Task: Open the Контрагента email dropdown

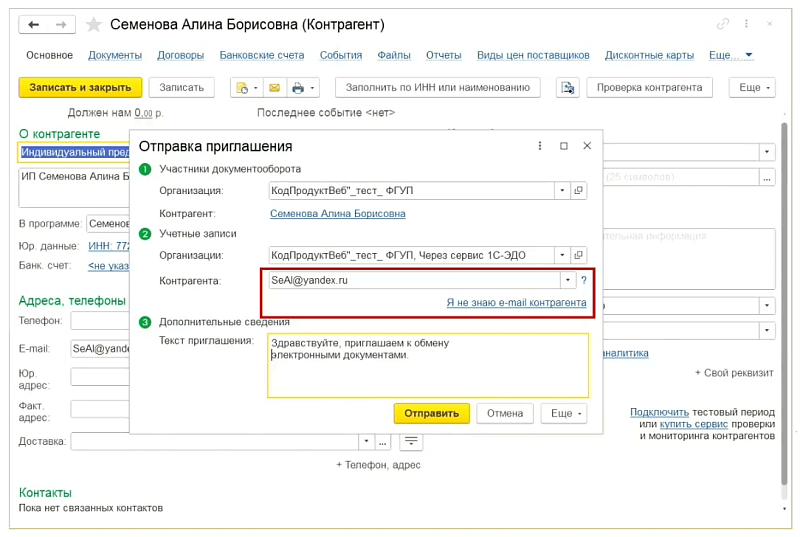Action: (x=568, y=280)
